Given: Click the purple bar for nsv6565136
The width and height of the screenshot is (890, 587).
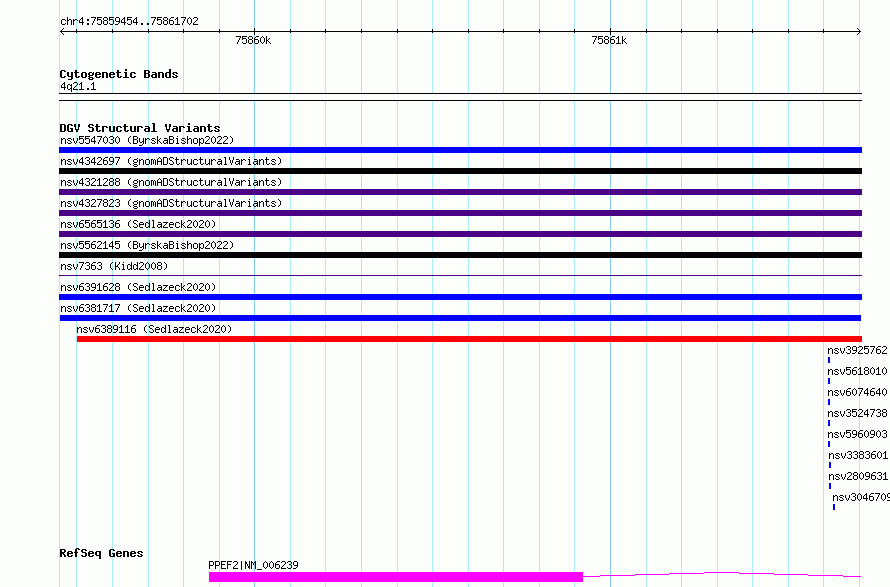Looking at the screenshot, I should pos(460,234).
